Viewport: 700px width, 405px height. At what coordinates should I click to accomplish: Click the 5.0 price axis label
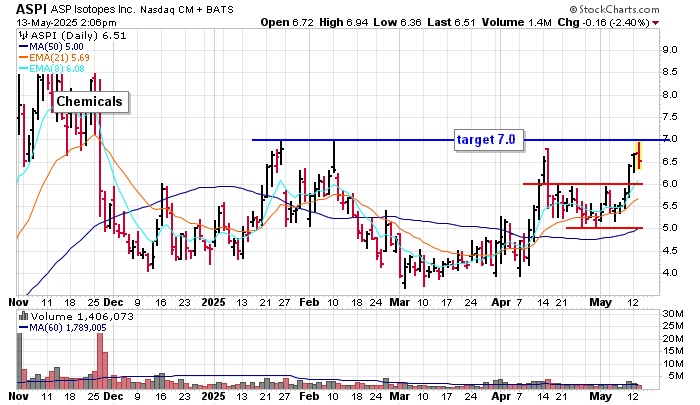[x=669, y=228]
